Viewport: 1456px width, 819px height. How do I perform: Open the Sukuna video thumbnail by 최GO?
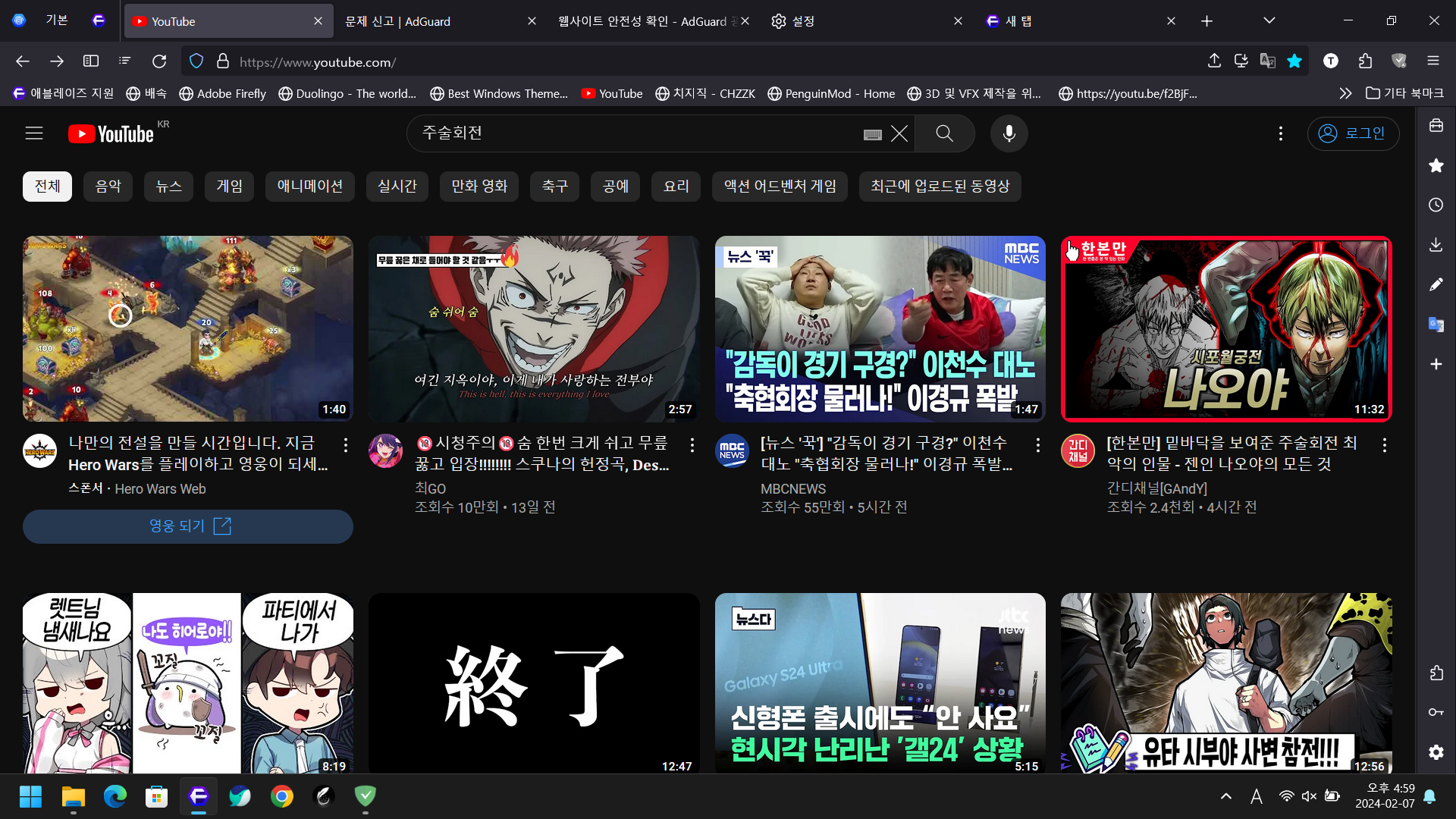534,328
